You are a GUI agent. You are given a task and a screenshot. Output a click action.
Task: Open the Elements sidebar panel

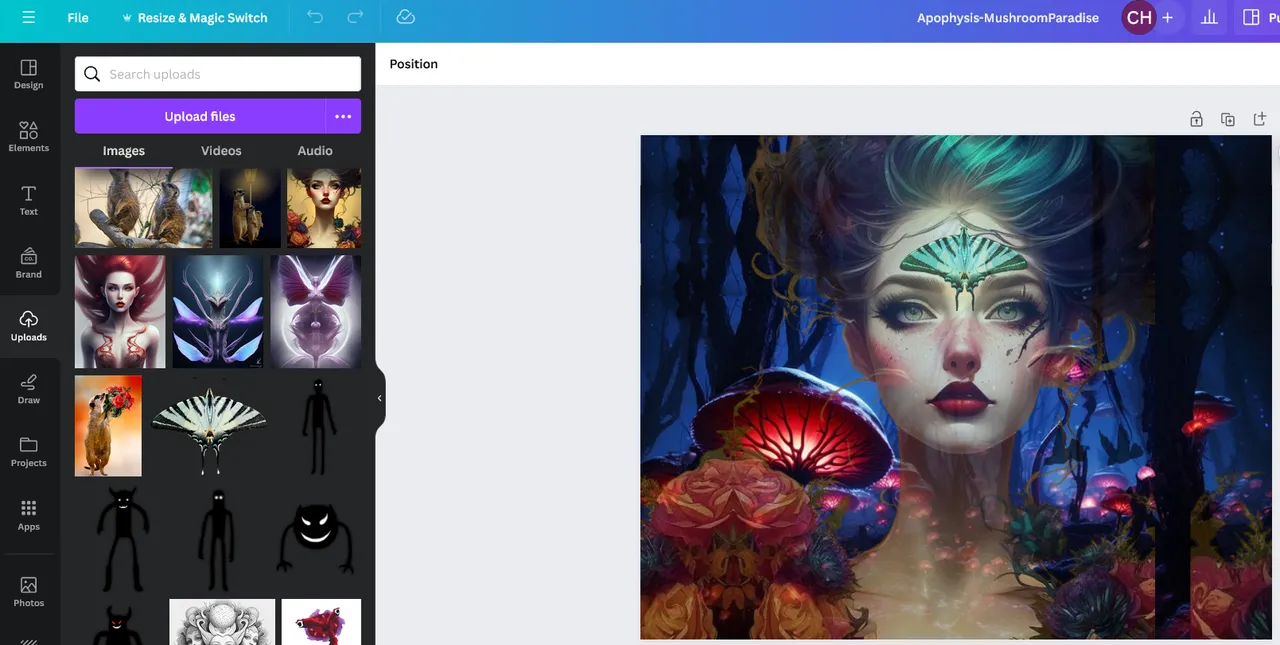coord(29,137)
